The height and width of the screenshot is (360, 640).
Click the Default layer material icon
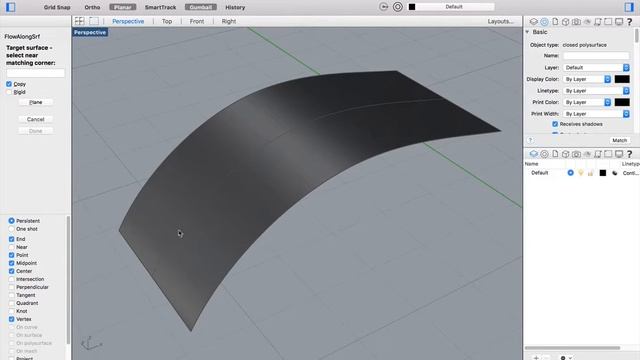[615, 173]
